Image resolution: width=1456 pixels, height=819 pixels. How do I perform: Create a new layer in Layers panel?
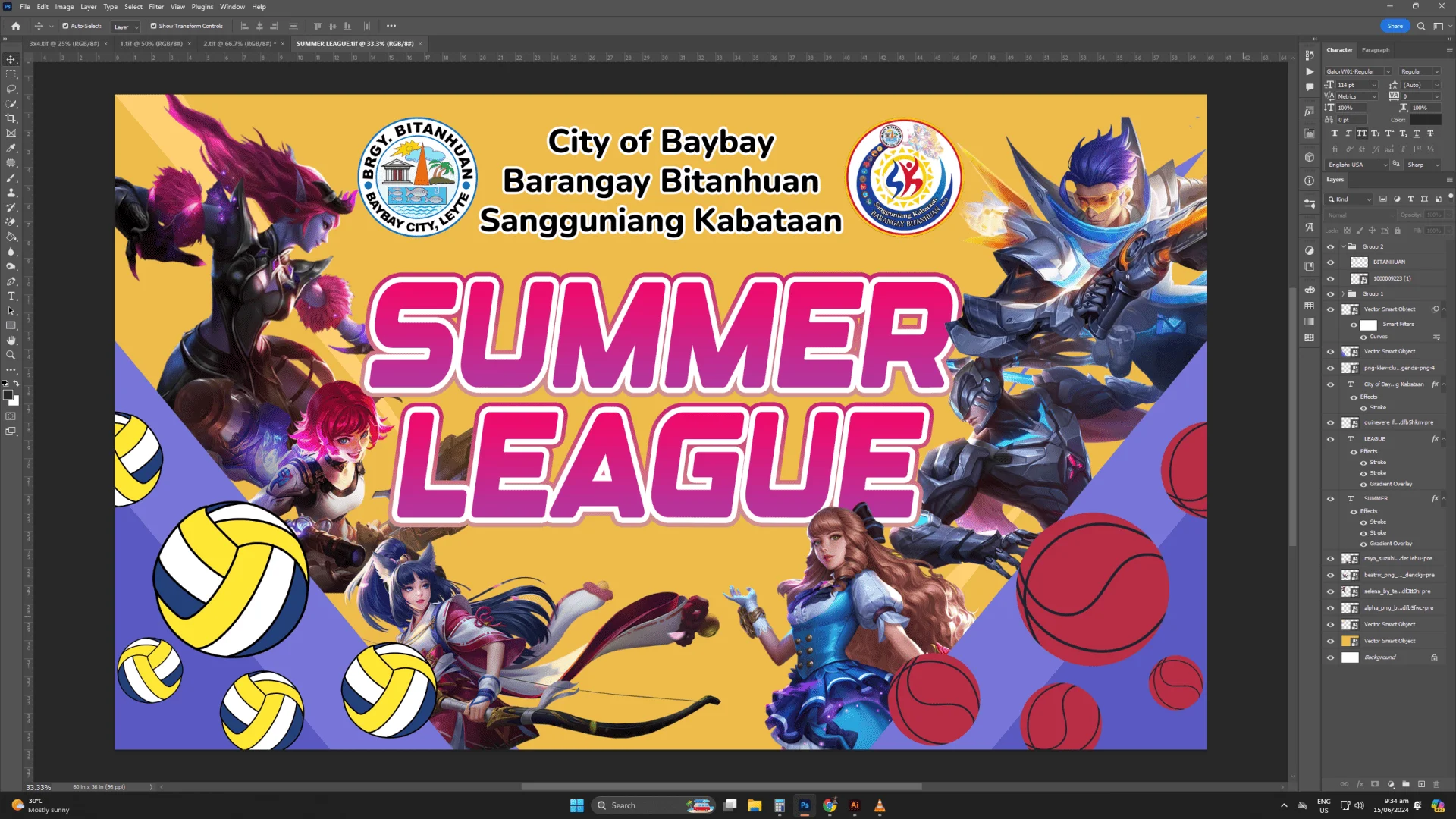click(x=1421, y=784)
